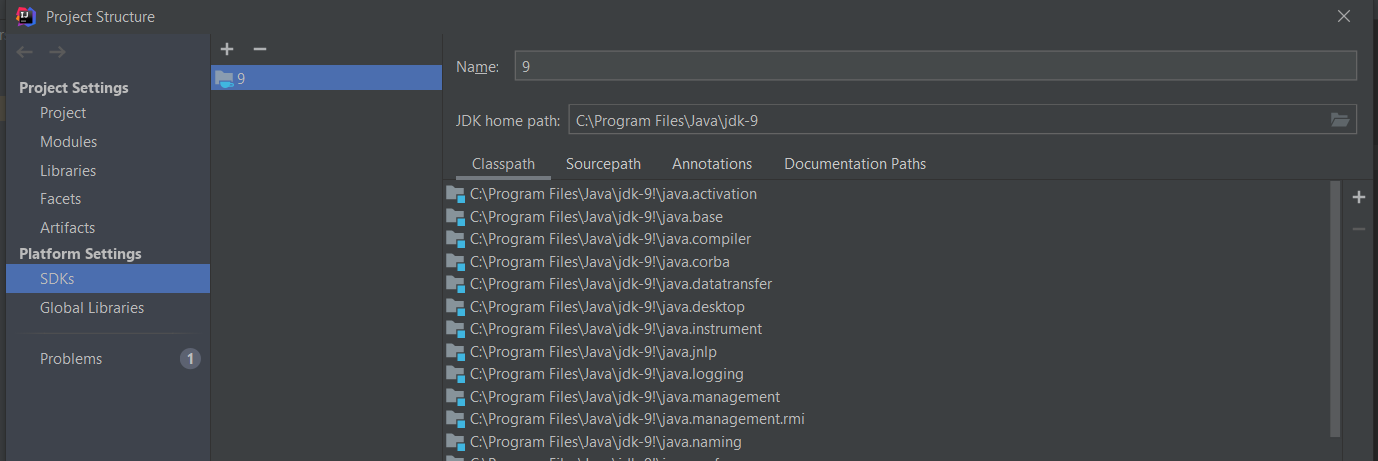
Task: Open Libraries settings page
Action: 68,171
